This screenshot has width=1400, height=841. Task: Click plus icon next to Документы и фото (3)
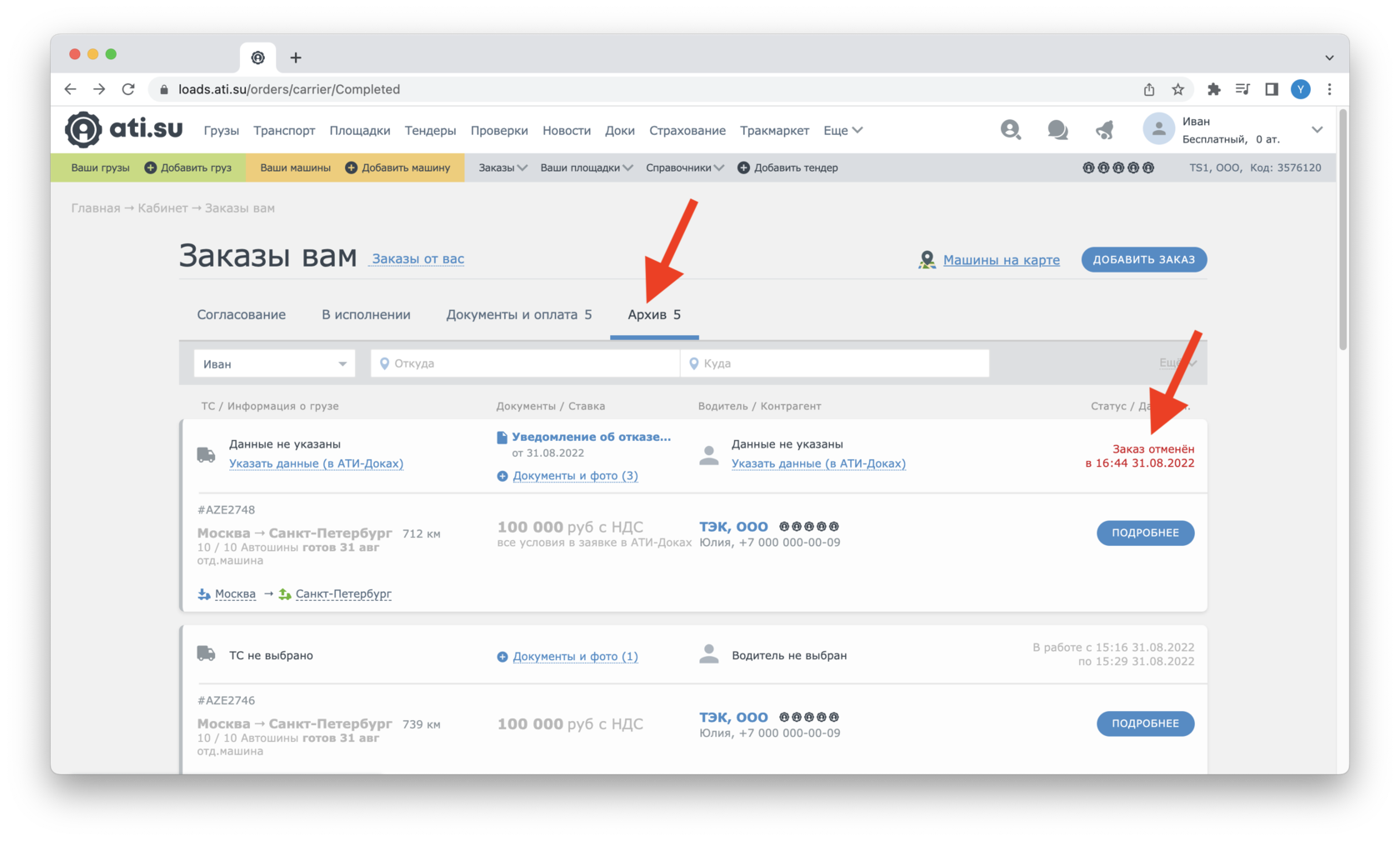pyautogui.click(x=502, y=476)
